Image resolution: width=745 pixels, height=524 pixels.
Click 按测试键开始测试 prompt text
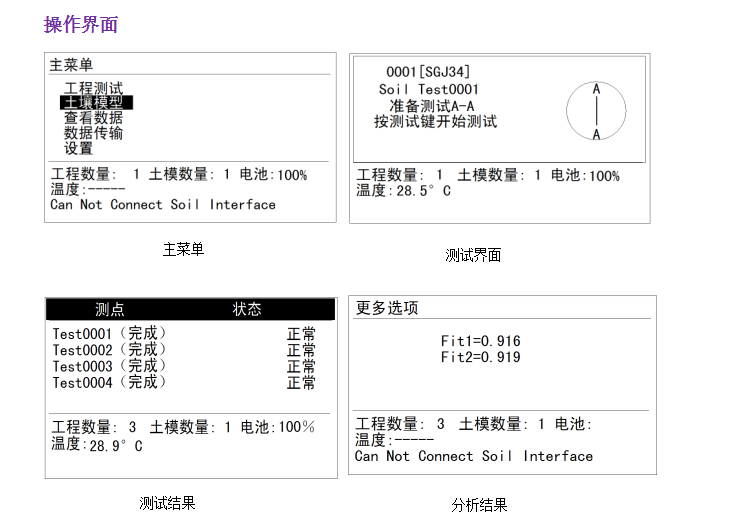point(435,122)
